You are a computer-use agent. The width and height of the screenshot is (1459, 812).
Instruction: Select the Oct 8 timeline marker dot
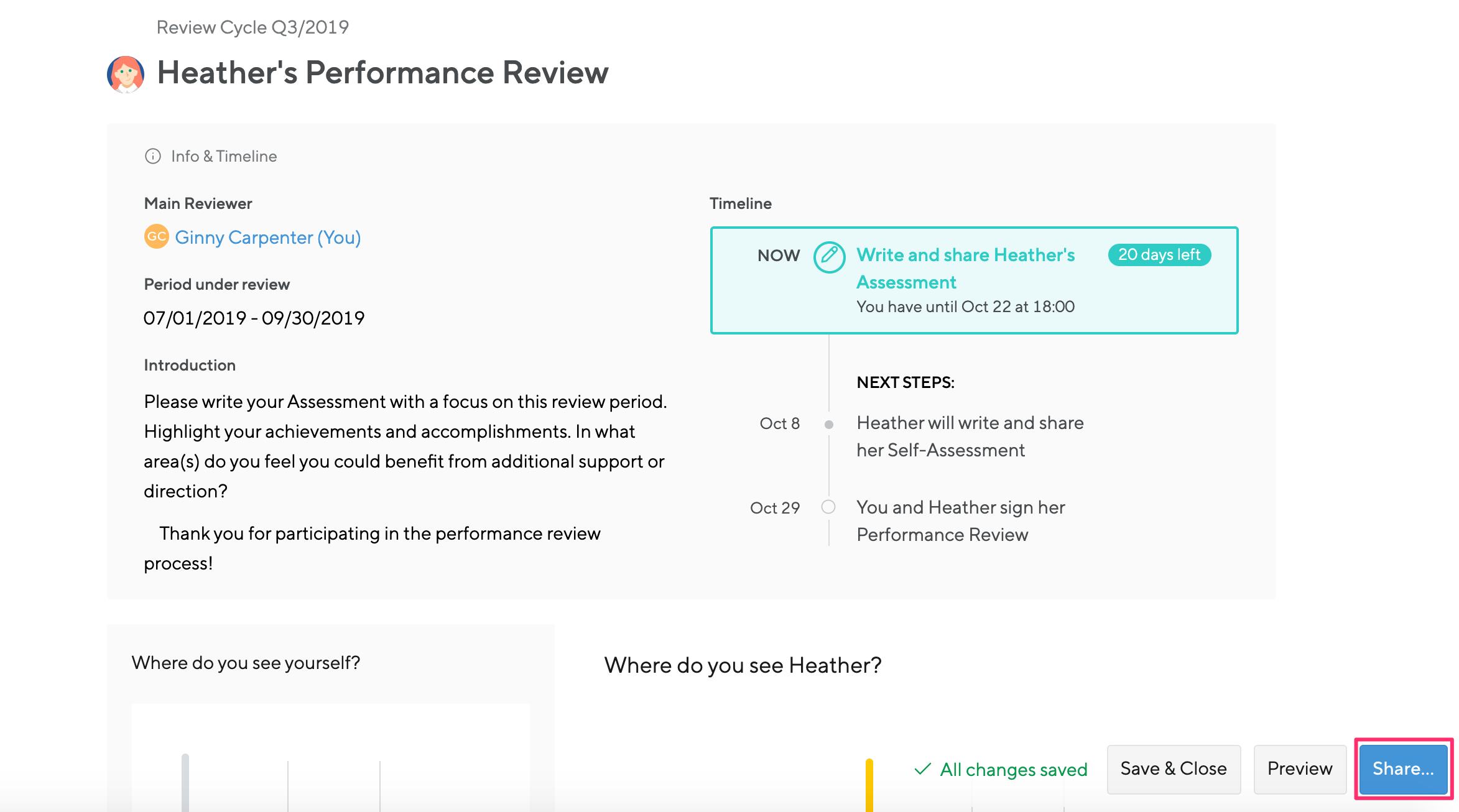[828, 425]
